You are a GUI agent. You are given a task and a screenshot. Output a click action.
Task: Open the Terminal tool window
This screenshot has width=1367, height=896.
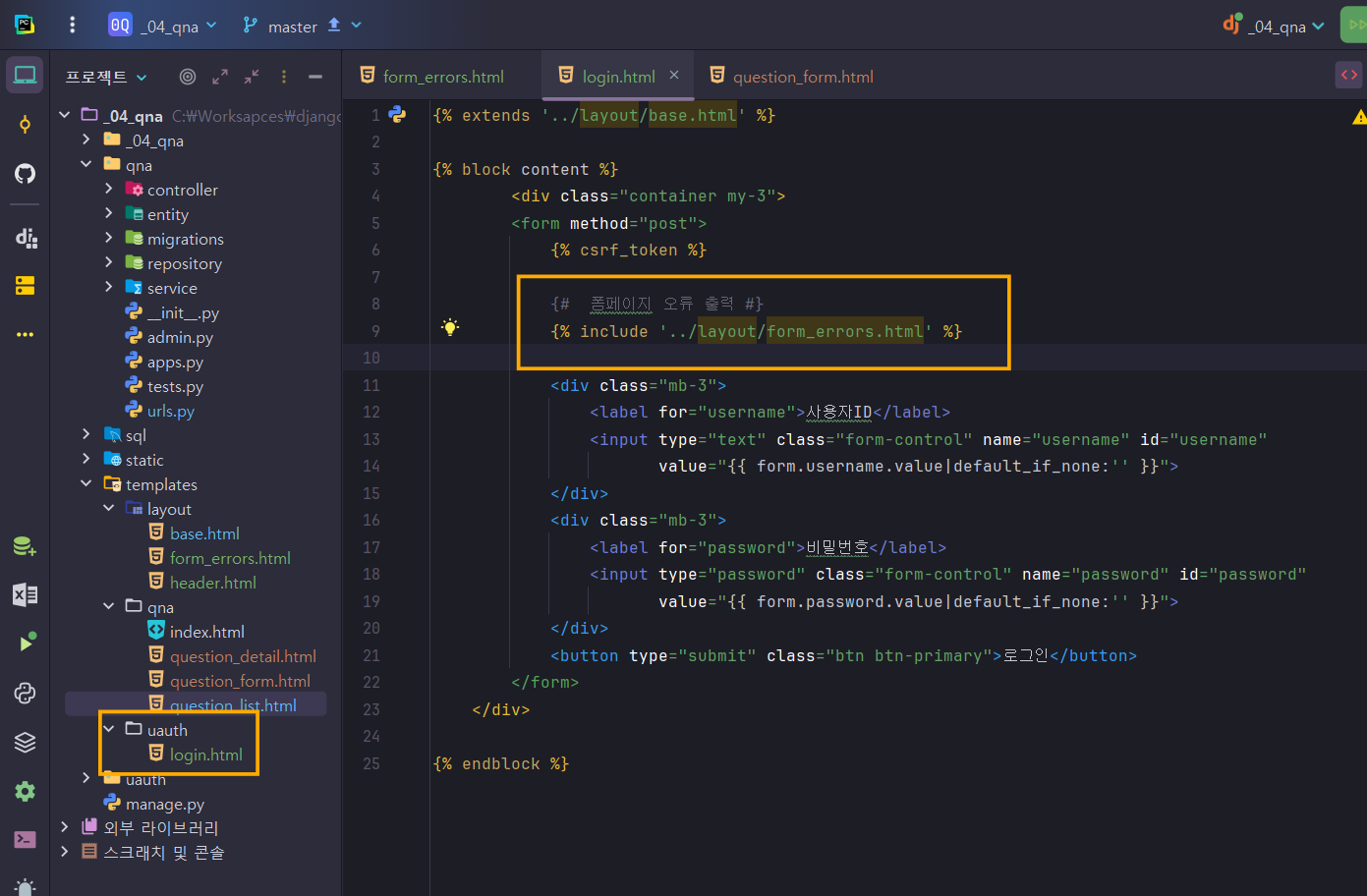pos(25,839)
